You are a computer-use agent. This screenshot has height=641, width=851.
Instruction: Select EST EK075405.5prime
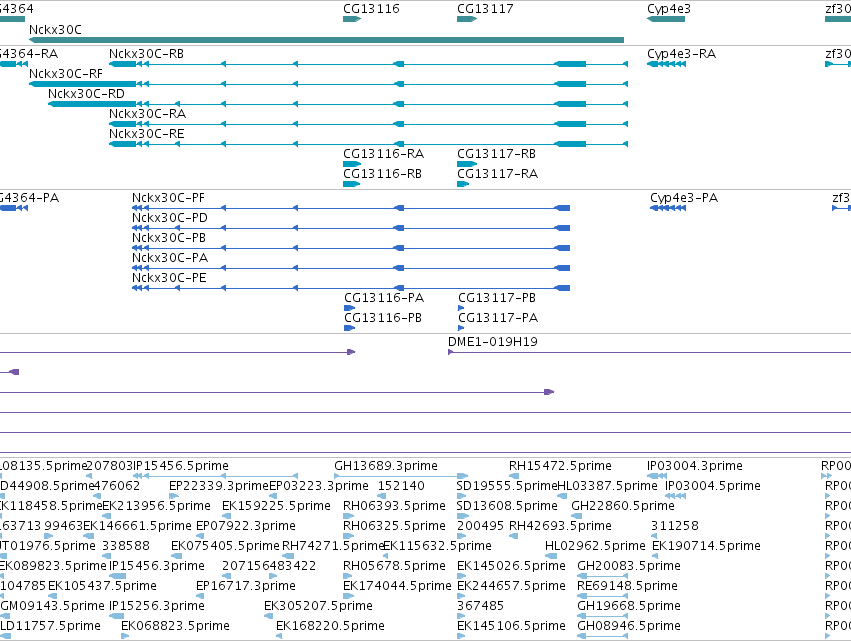click(x=225, y=547)
